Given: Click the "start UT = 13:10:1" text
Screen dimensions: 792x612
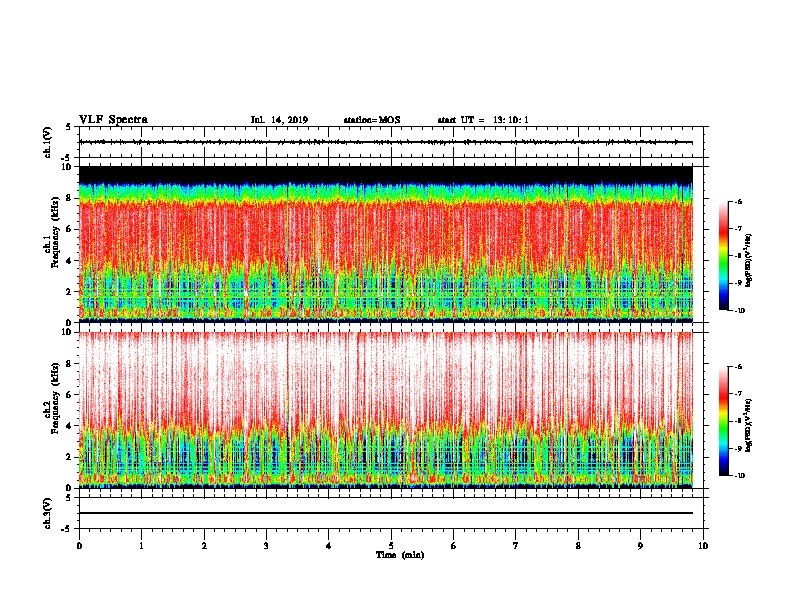Looking at the screenshot, I should point(483,120).
